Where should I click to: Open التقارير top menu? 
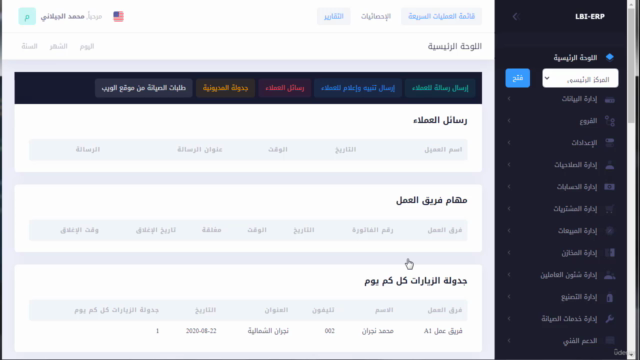tap(333, 16)
